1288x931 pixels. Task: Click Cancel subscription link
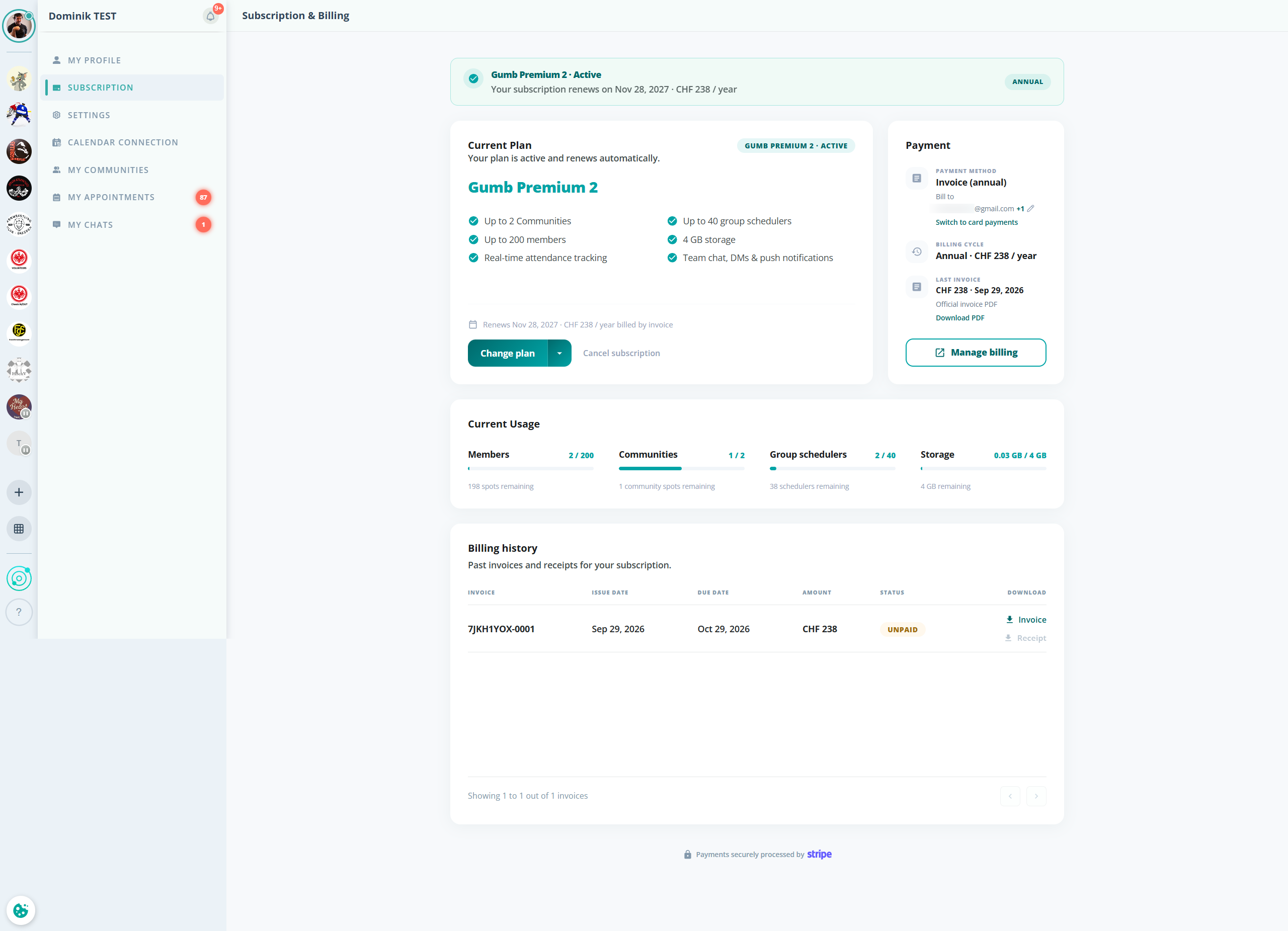(621, 353)
